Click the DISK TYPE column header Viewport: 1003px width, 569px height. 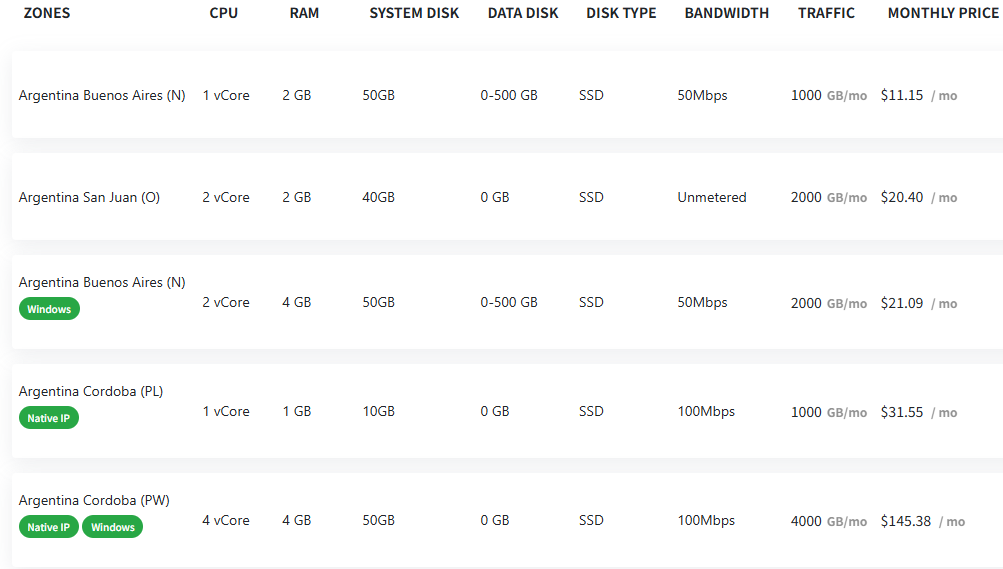pyautogui.click(x=621, y=13)
